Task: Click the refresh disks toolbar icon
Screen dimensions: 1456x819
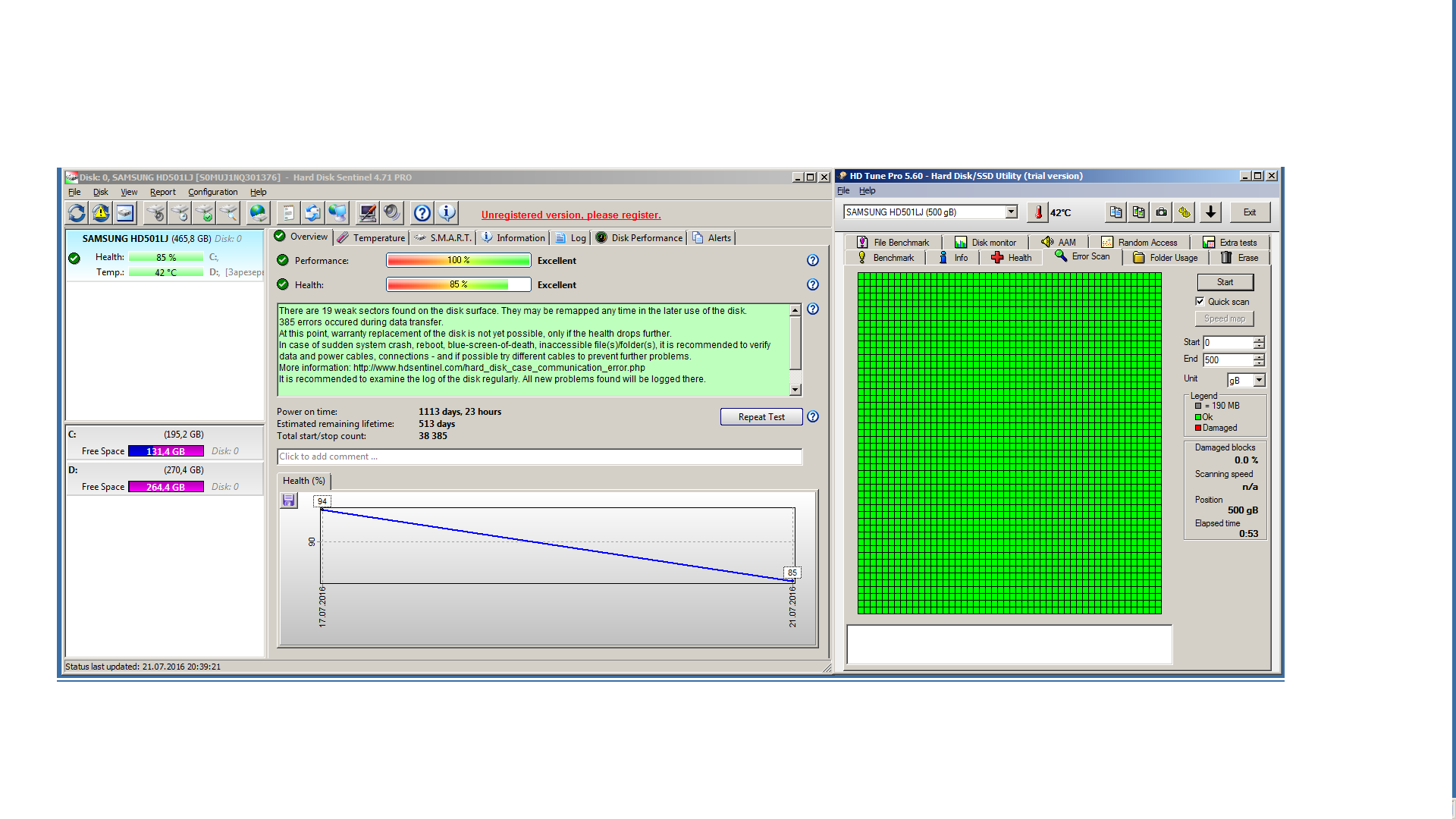Action: (77, 213)
